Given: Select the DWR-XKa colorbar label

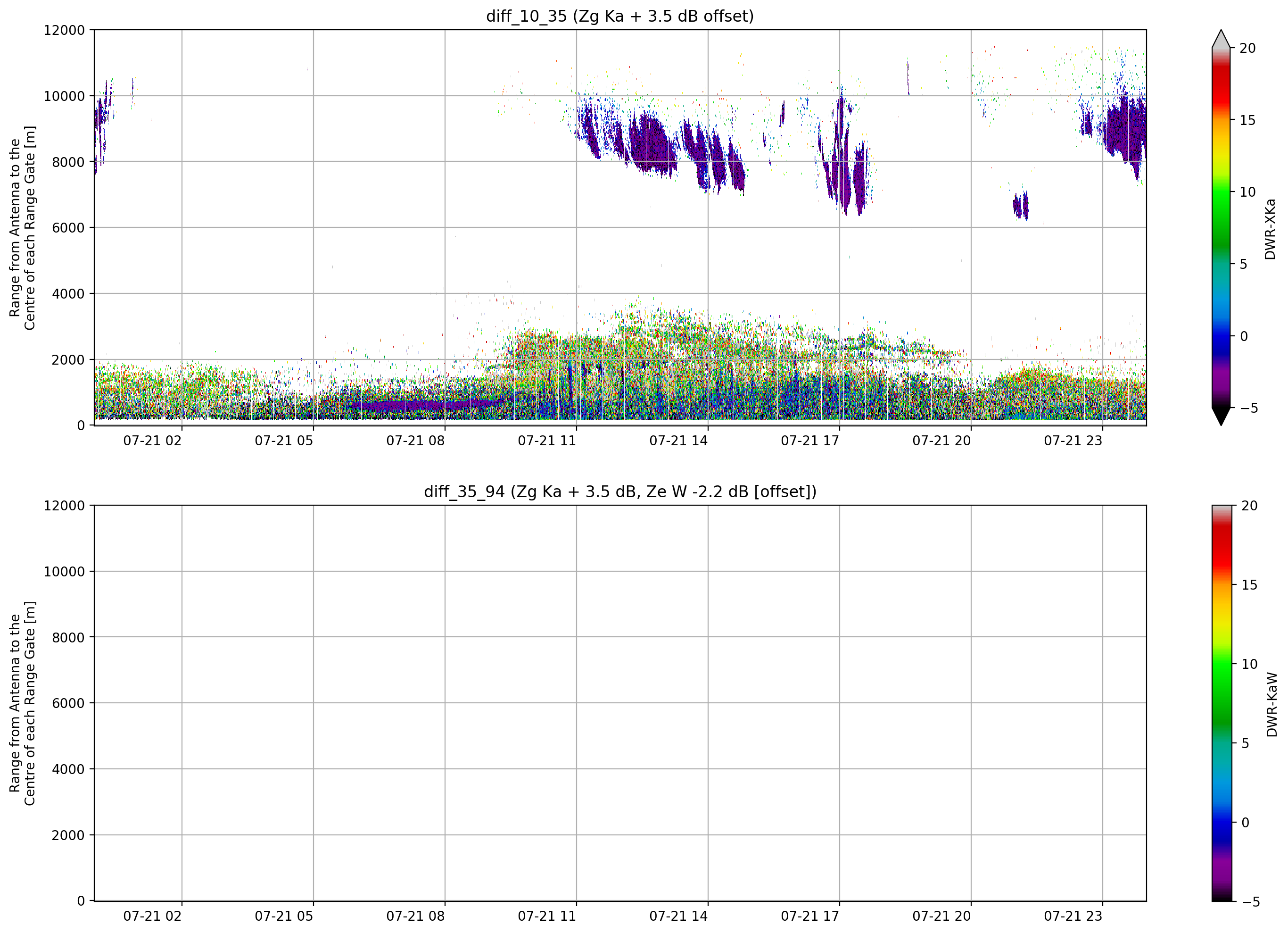Looking at the screenshot, I should 1270,229.
